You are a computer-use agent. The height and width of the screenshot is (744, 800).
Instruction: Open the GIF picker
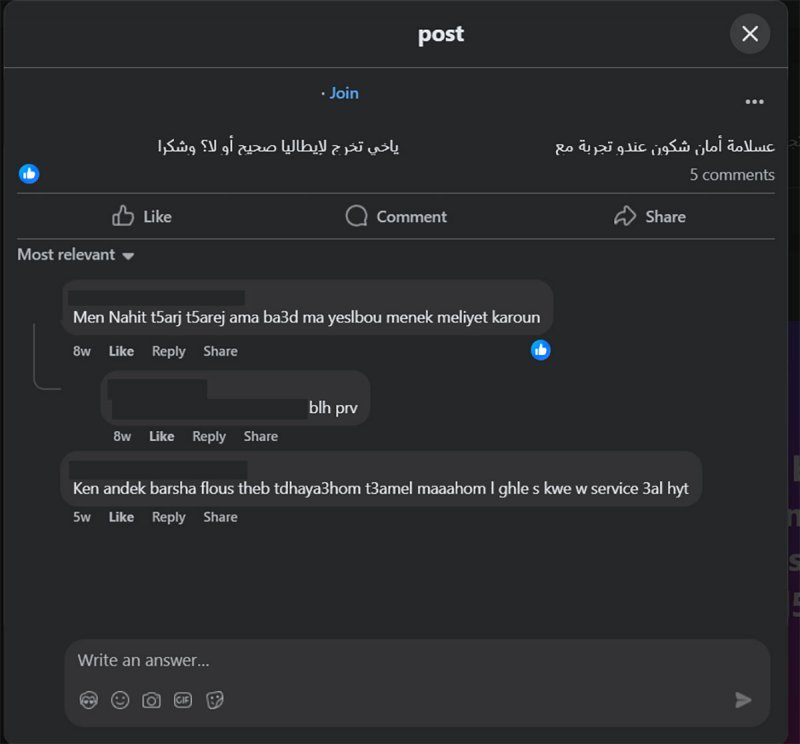point(183,700)
